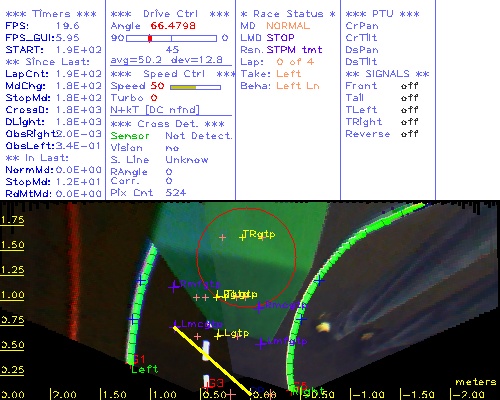Click the purple Rmcgtp cross marker
This screenshot has height=400, width=500.
259,307
